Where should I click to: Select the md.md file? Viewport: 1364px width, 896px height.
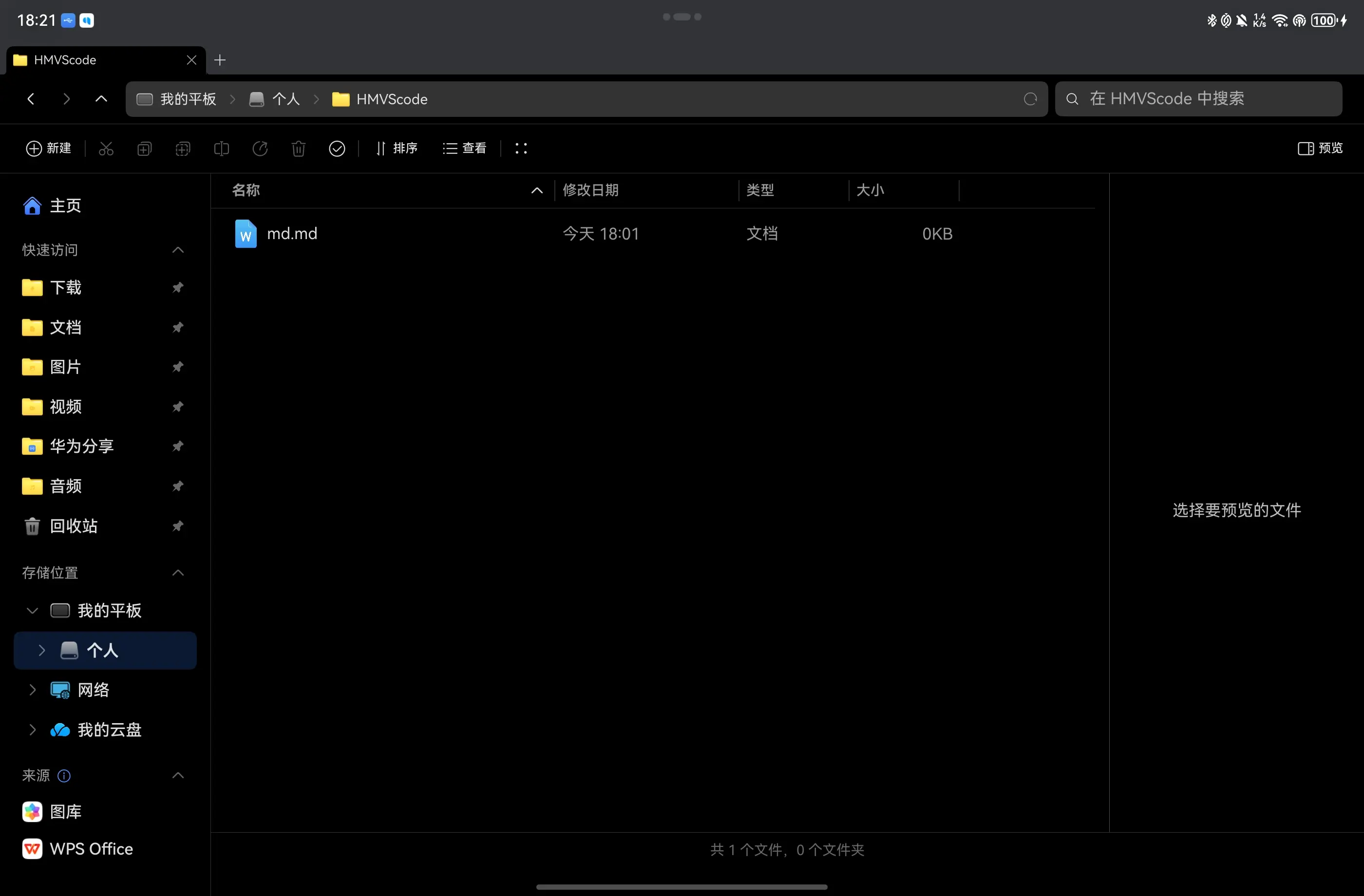click(x=292, y=234)
